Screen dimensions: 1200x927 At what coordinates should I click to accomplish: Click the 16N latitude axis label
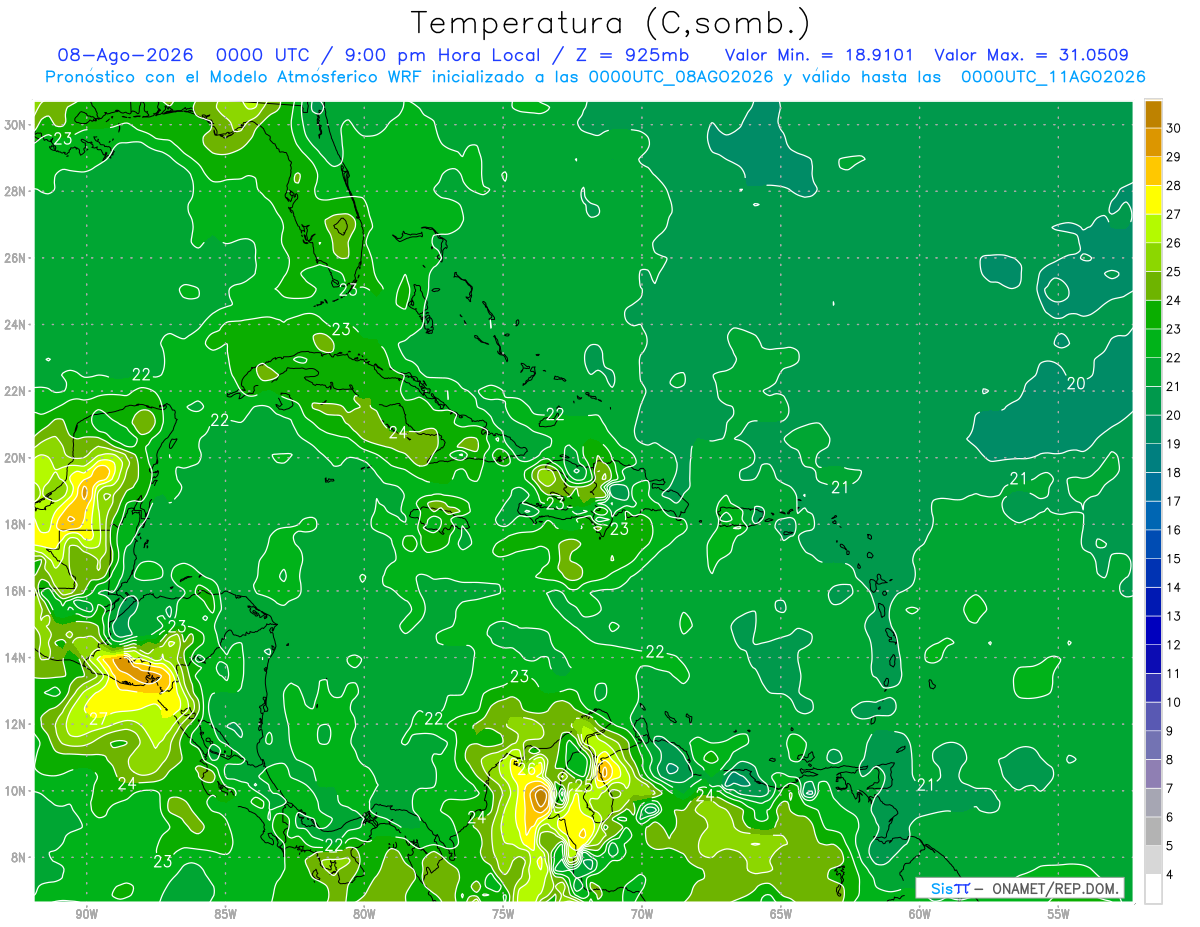coord(16,590)
